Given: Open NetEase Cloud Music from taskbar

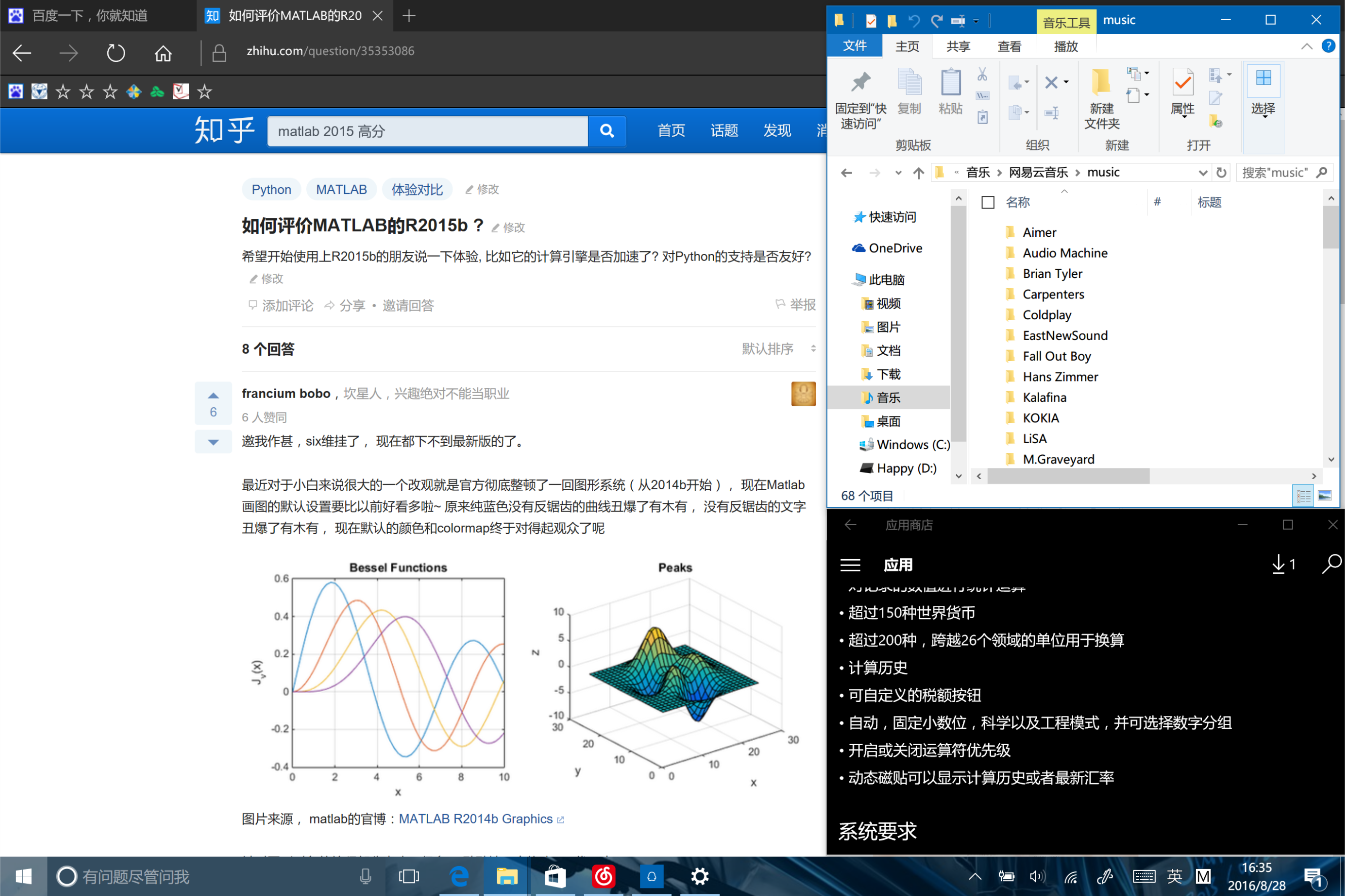Looking at the screenshot, I should click(x=603, y=876).
